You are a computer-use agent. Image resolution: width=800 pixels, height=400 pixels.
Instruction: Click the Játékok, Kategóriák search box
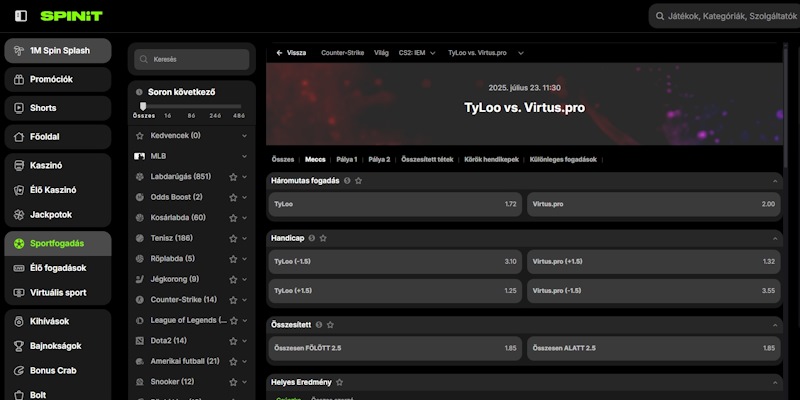coord(724,16)
